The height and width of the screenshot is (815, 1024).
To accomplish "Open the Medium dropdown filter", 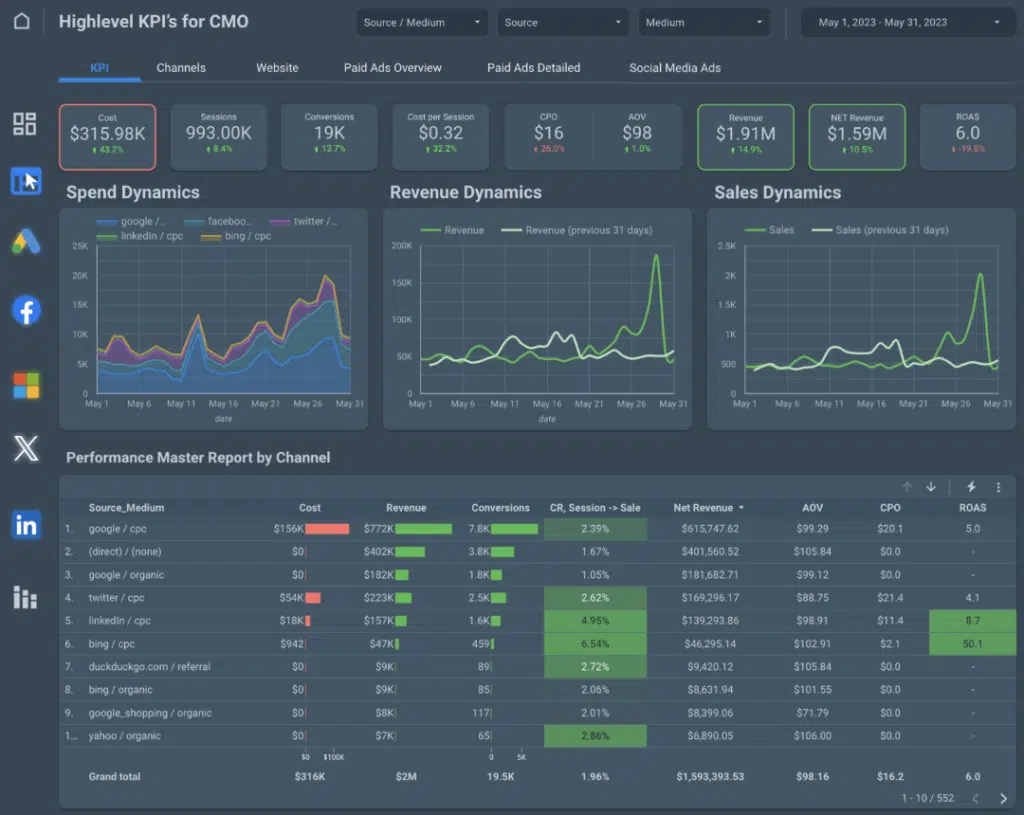I will pyautogui.click(x=705, y=22).
